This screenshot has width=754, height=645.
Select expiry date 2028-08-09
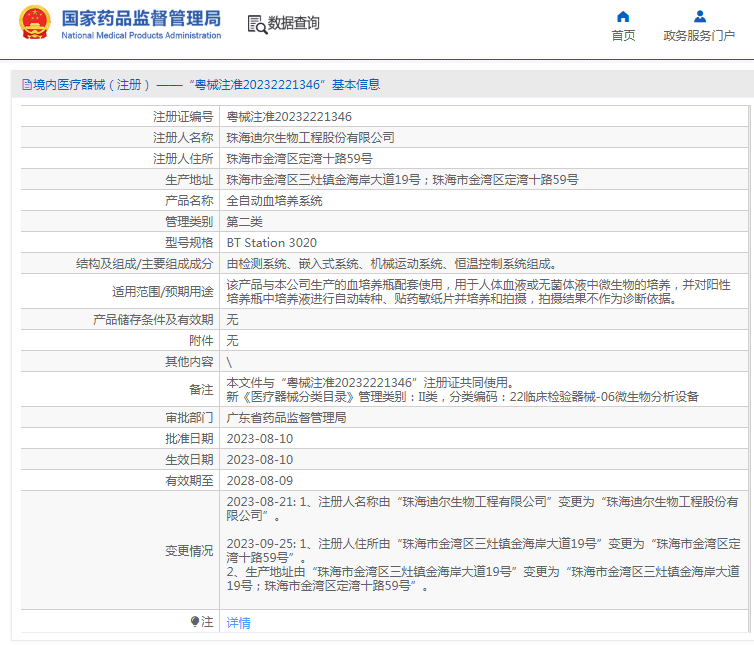260,481
